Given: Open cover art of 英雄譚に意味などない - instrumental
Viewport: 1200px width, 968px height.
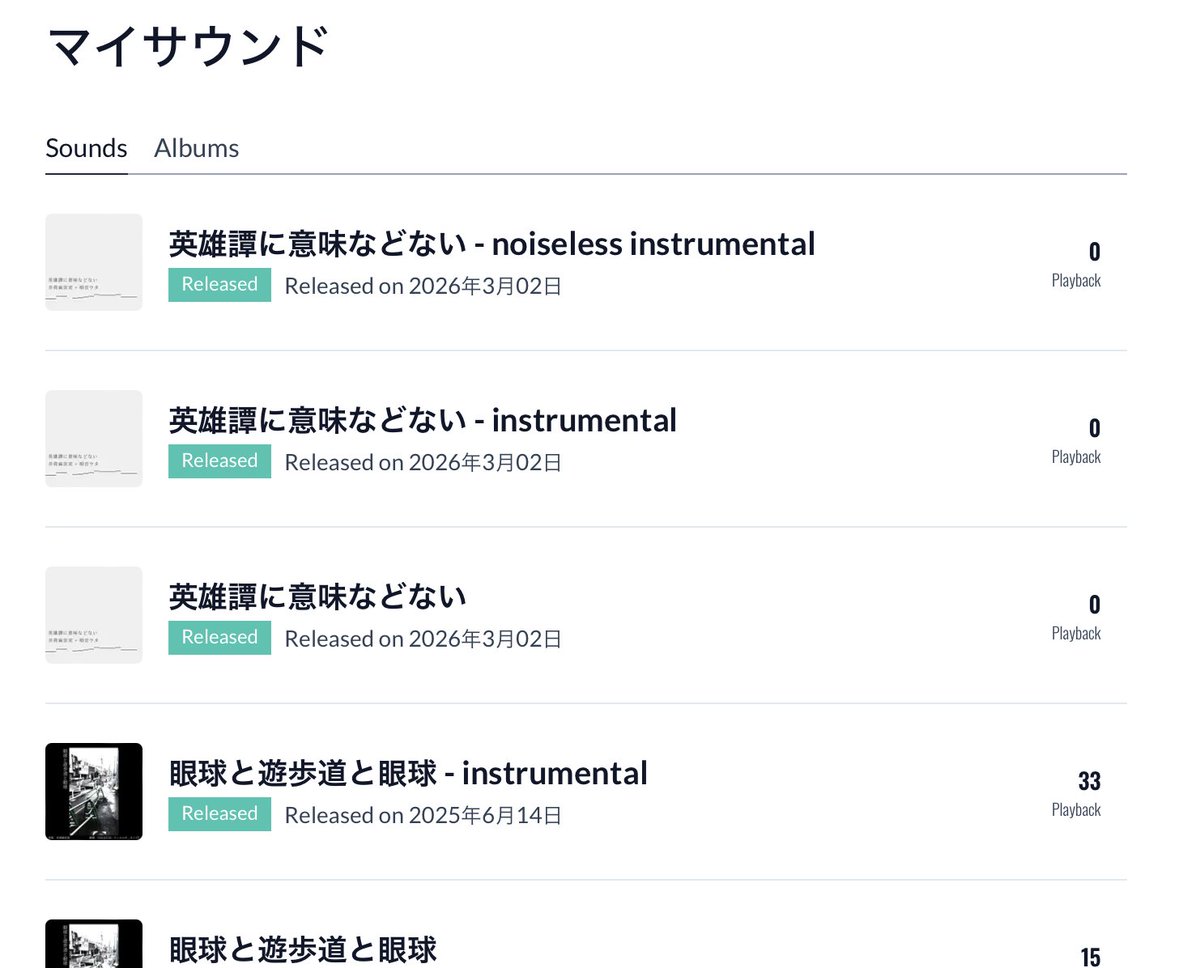Looking at the screenshot, I should pos(94,439).
